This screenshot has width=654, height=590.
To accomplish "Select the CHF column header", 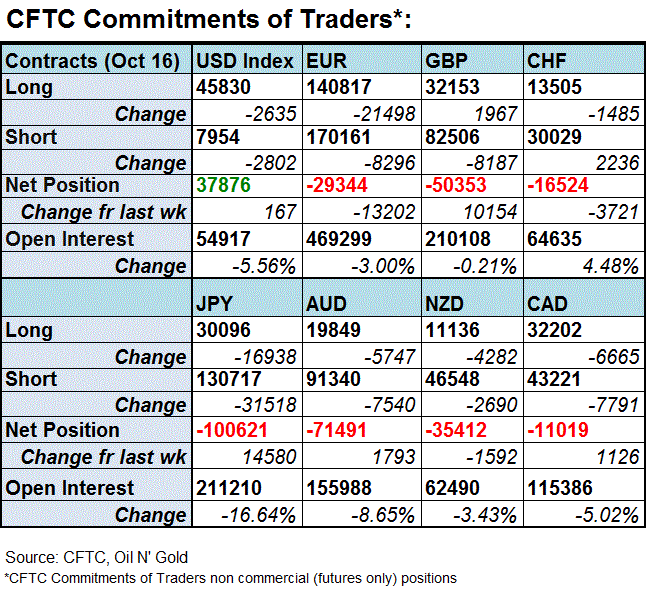I will pyautogui.click(x=549, y=61).
